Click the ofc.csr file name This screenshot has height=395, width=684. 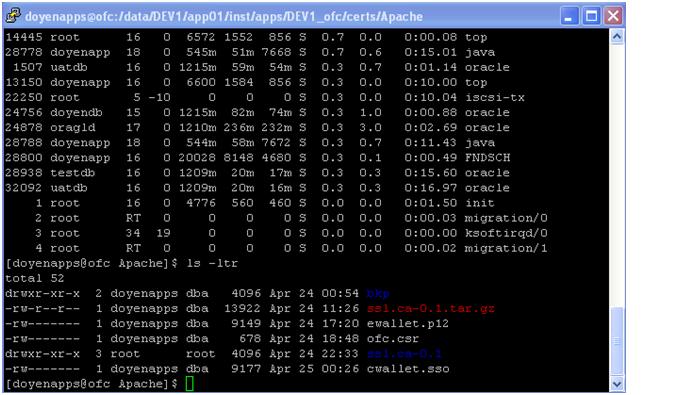pyautogui.click(x=393, y=339)
